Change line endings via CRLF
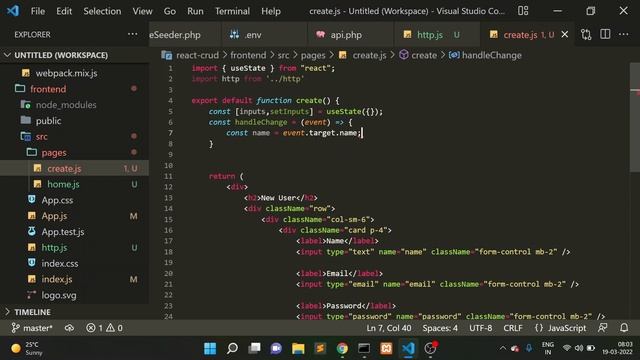This screenshot has height=360, width=640. point(513,328)
